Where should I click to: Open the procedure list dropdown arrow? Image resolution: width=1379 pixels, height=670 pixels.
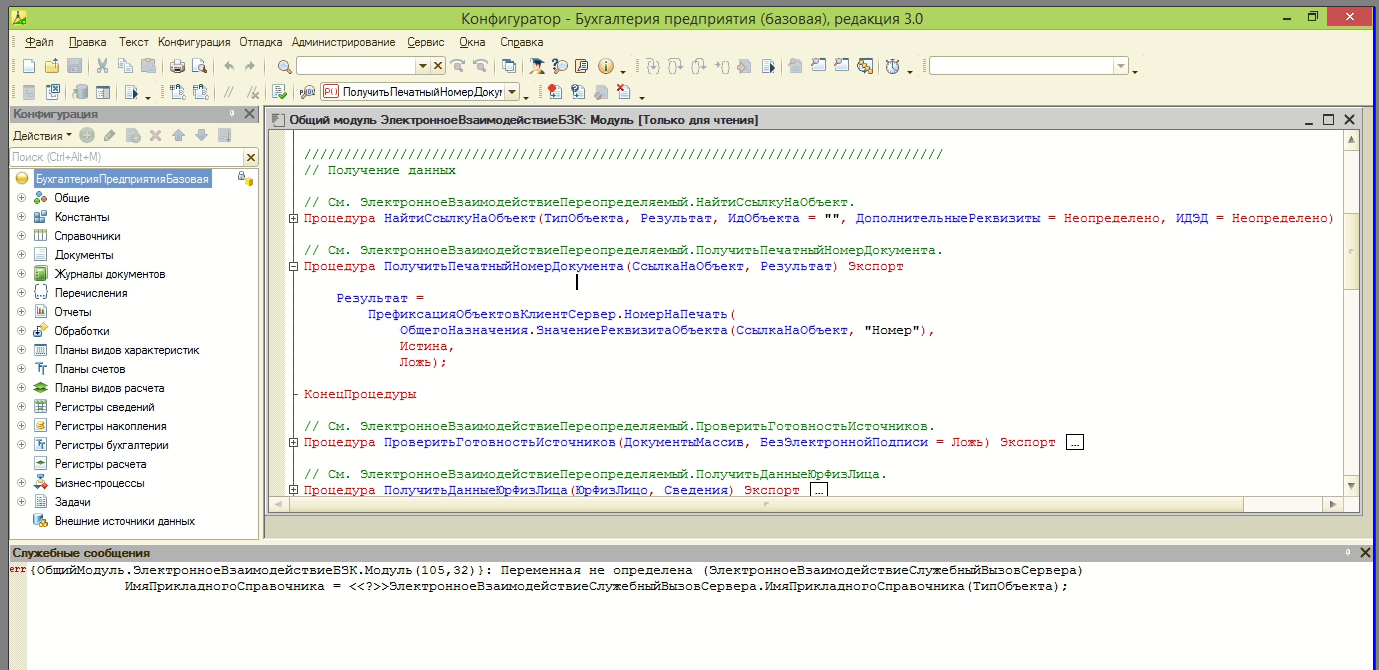pyautogui.click(x=513, y=92)
